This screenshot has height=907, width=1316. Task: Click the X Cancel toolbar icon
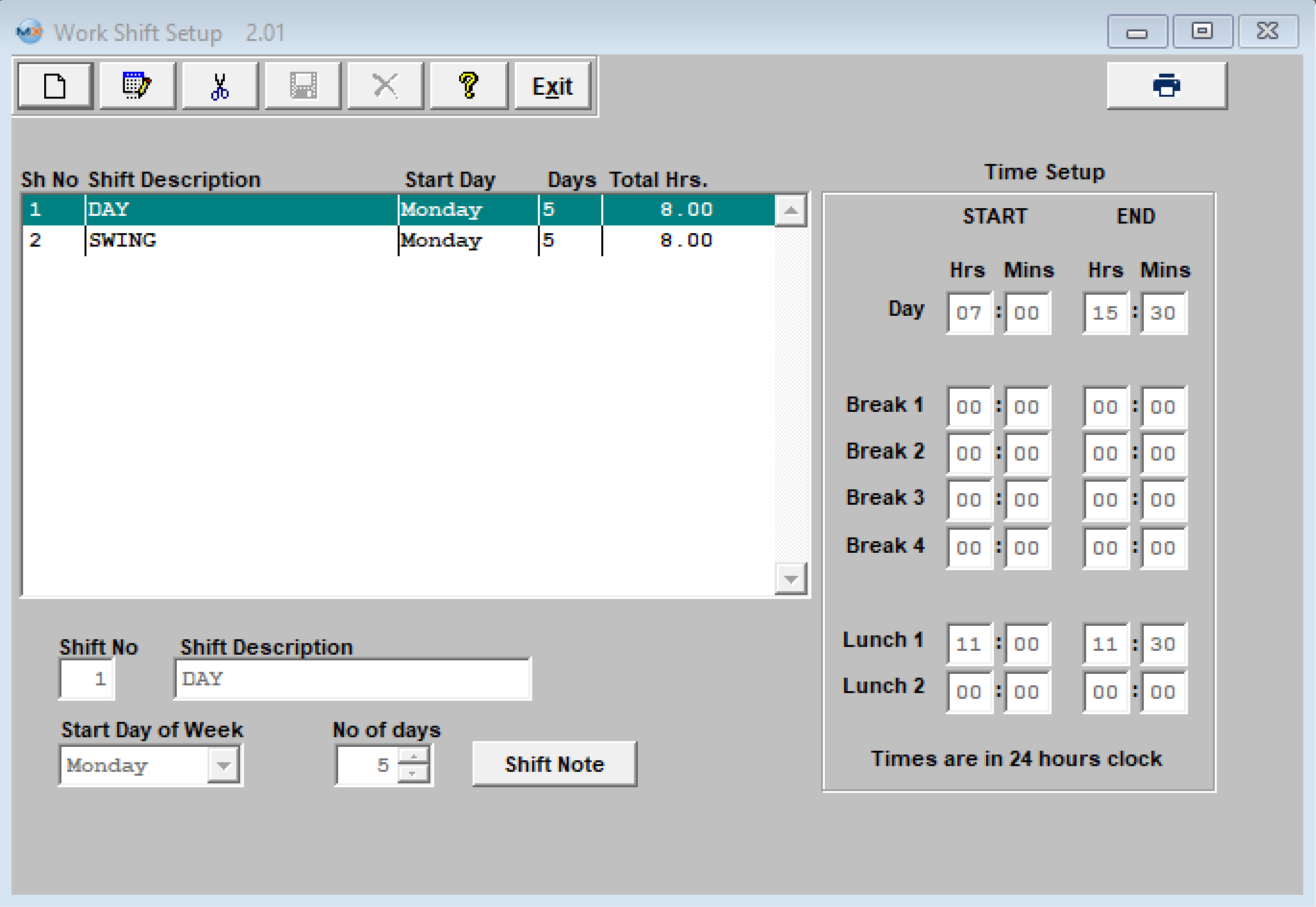[x=386, y=86]
